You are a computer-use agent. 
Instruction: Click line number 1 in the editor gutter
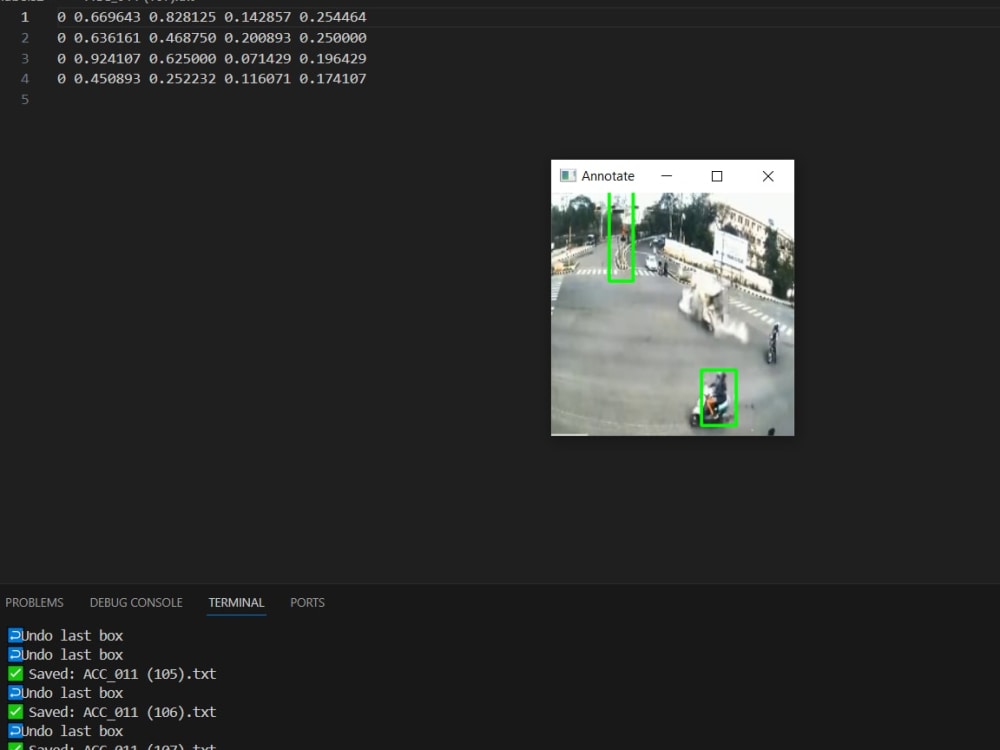(x=25, y=17)
